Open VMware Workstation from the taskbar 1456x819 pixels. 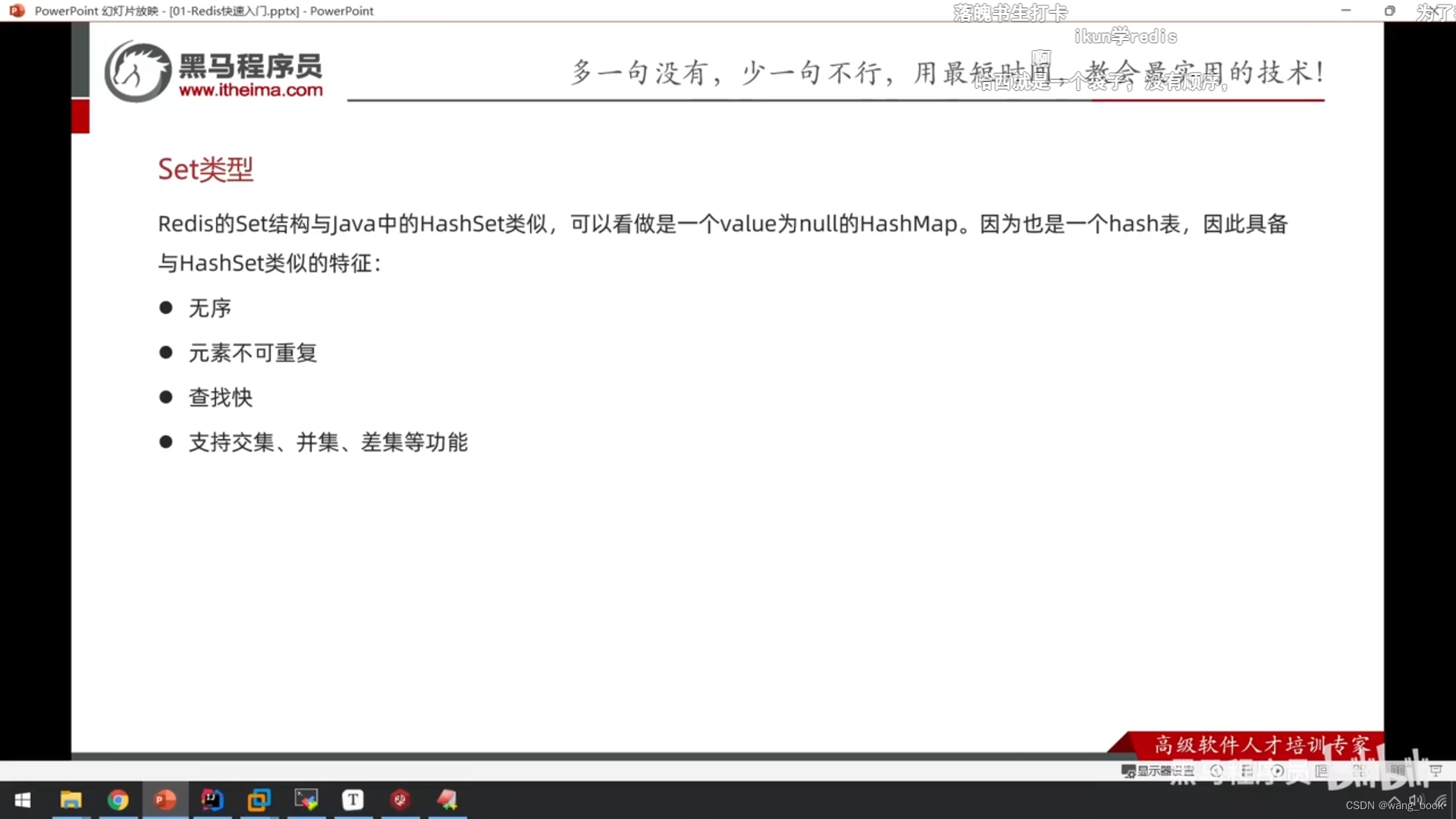[259, 800]
